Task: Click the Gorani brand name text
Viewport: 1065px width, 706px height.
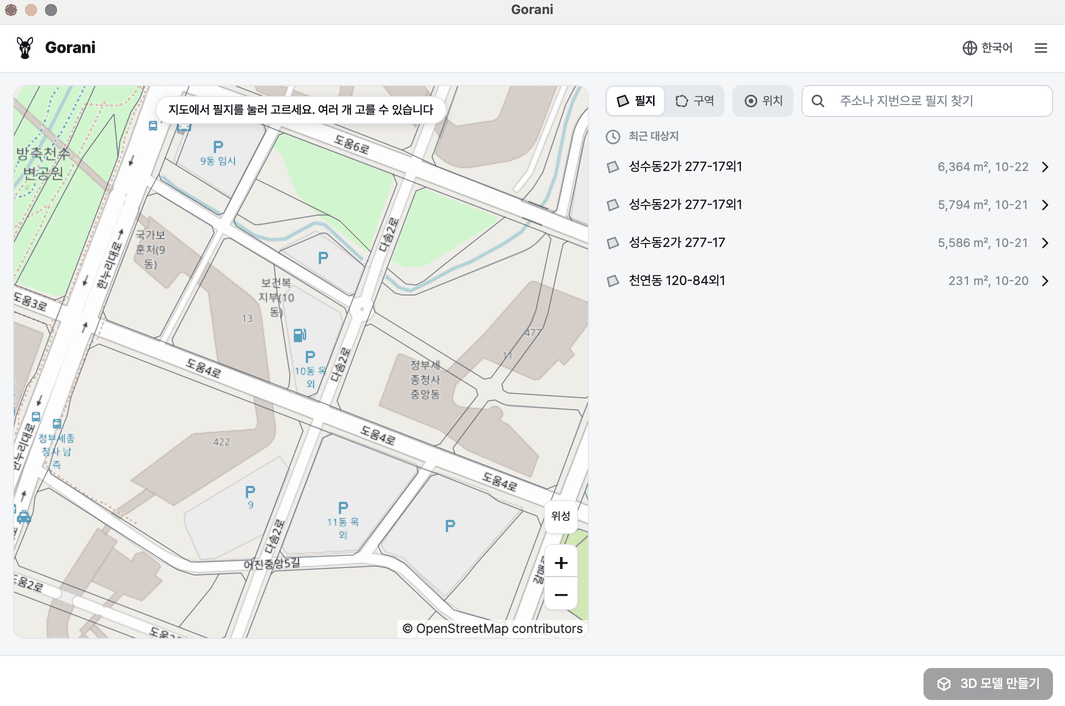Action: 70,48
